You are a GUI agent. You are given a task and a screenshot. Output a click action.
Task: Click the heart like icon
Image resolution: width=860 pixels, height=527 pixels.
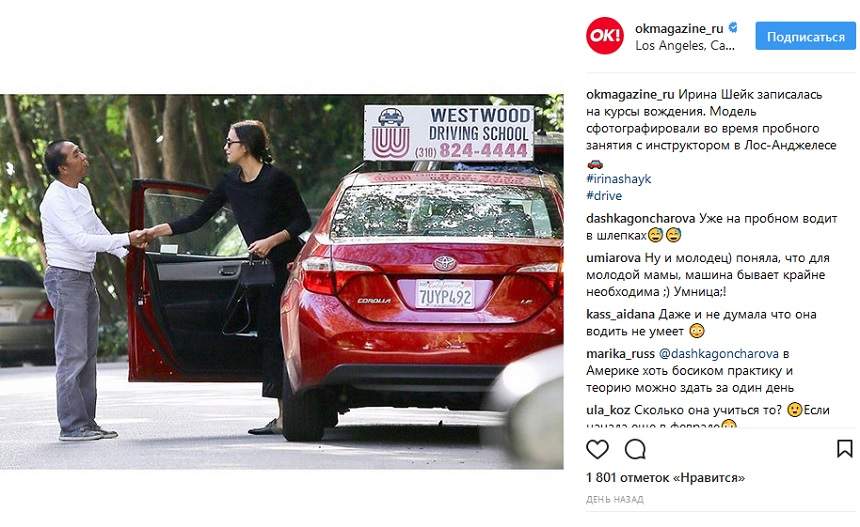(597, 449)
